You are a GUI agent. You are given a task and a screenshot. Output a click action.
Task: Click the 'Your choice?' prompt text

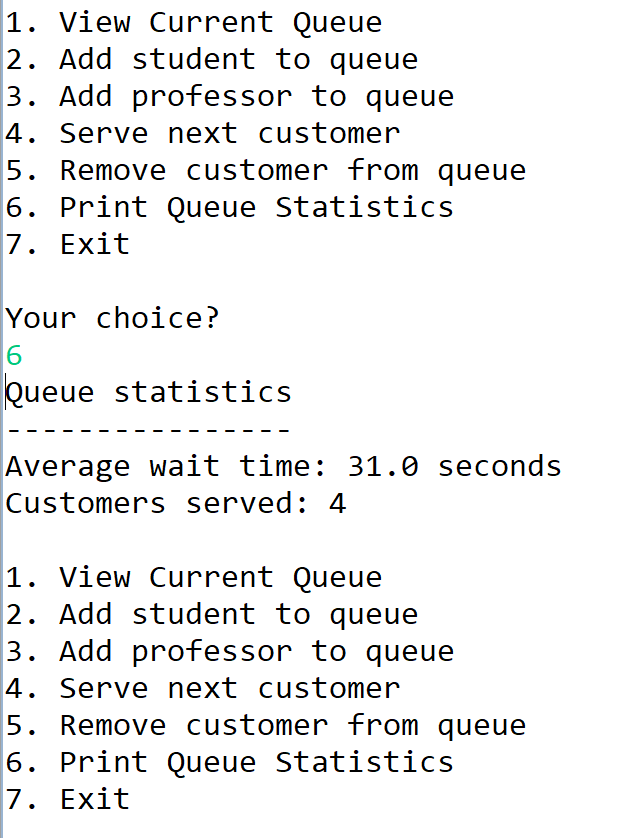tap(112, 319)
